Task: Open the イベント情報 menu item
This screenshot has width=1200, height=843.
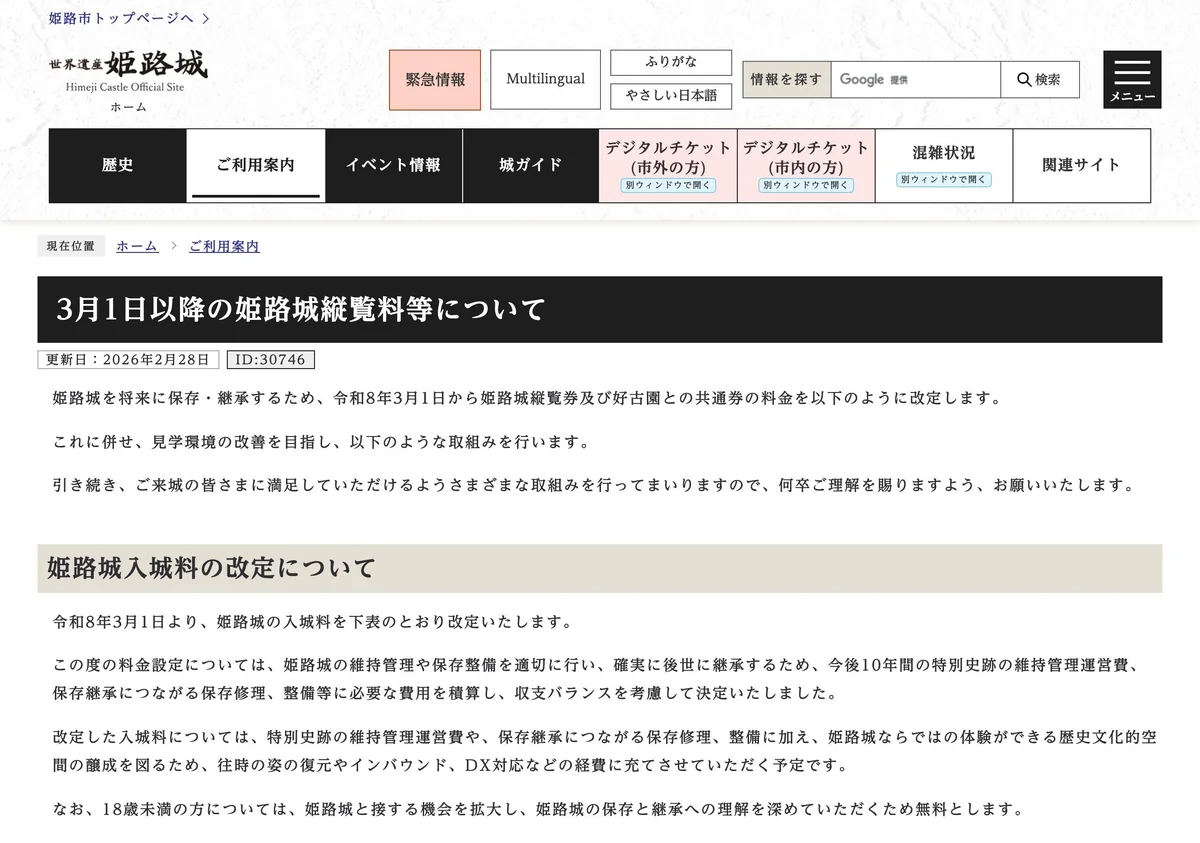Action: (393, 165)
